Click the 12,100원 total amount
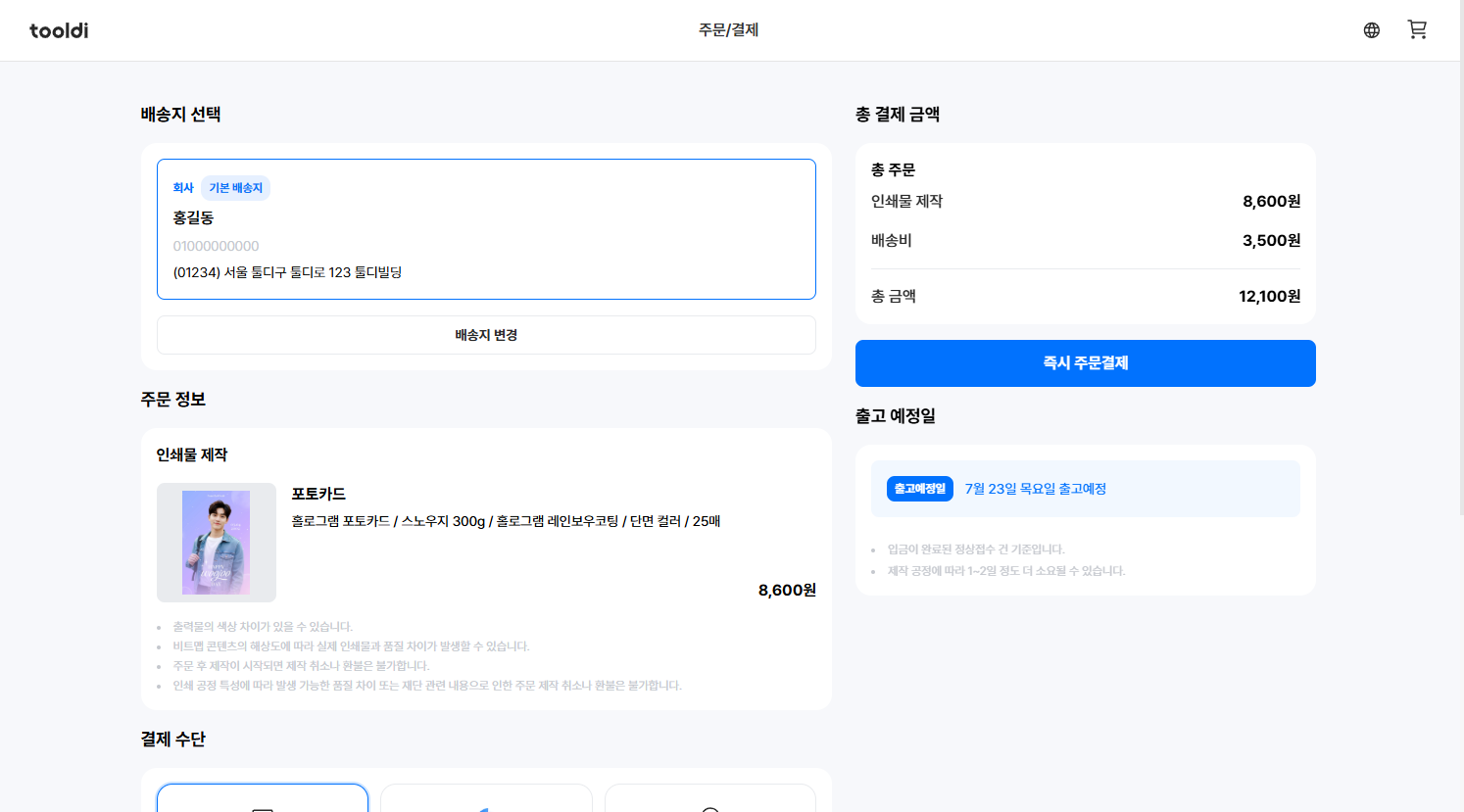Viewport: 1464px width, 812px height. tap(1270, 296)
